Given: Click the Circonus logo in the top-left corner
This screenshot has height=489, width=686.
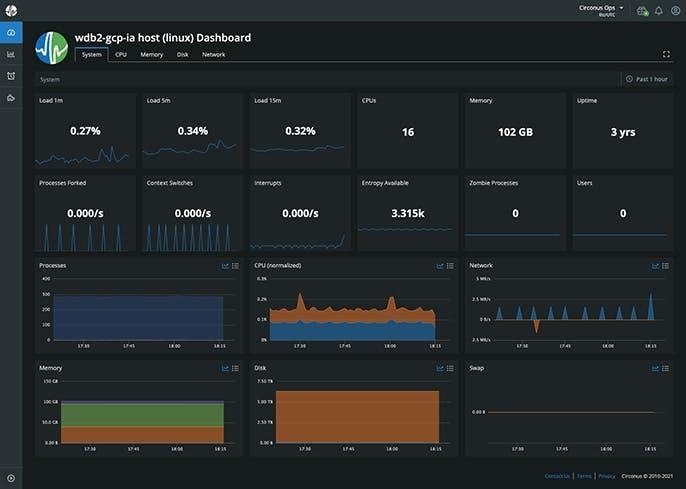Looking at the screenshot, I should click(11, 10).
